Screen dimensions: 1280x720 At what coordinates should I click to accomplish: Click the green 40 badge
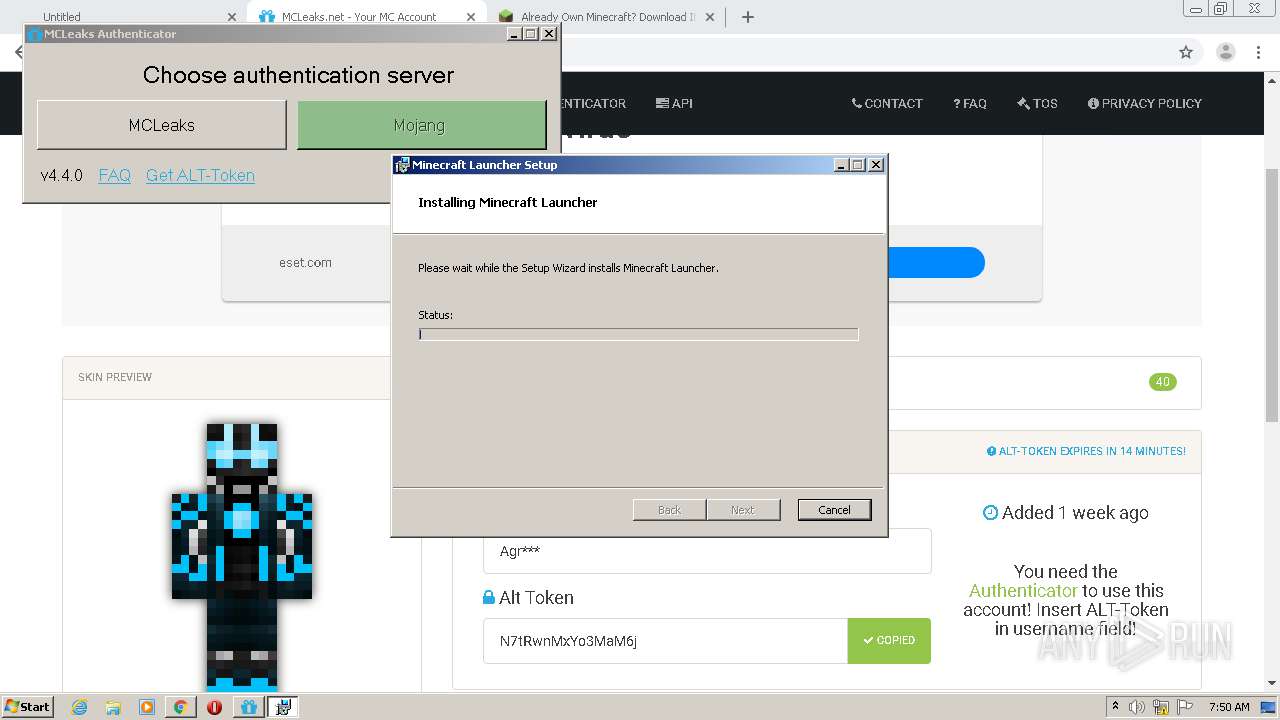coord(1163,382)
